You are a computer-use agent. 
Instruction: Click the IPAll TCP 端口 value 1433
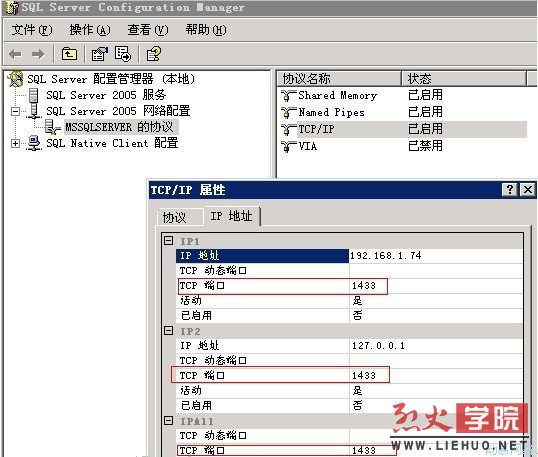pos(364,450)
